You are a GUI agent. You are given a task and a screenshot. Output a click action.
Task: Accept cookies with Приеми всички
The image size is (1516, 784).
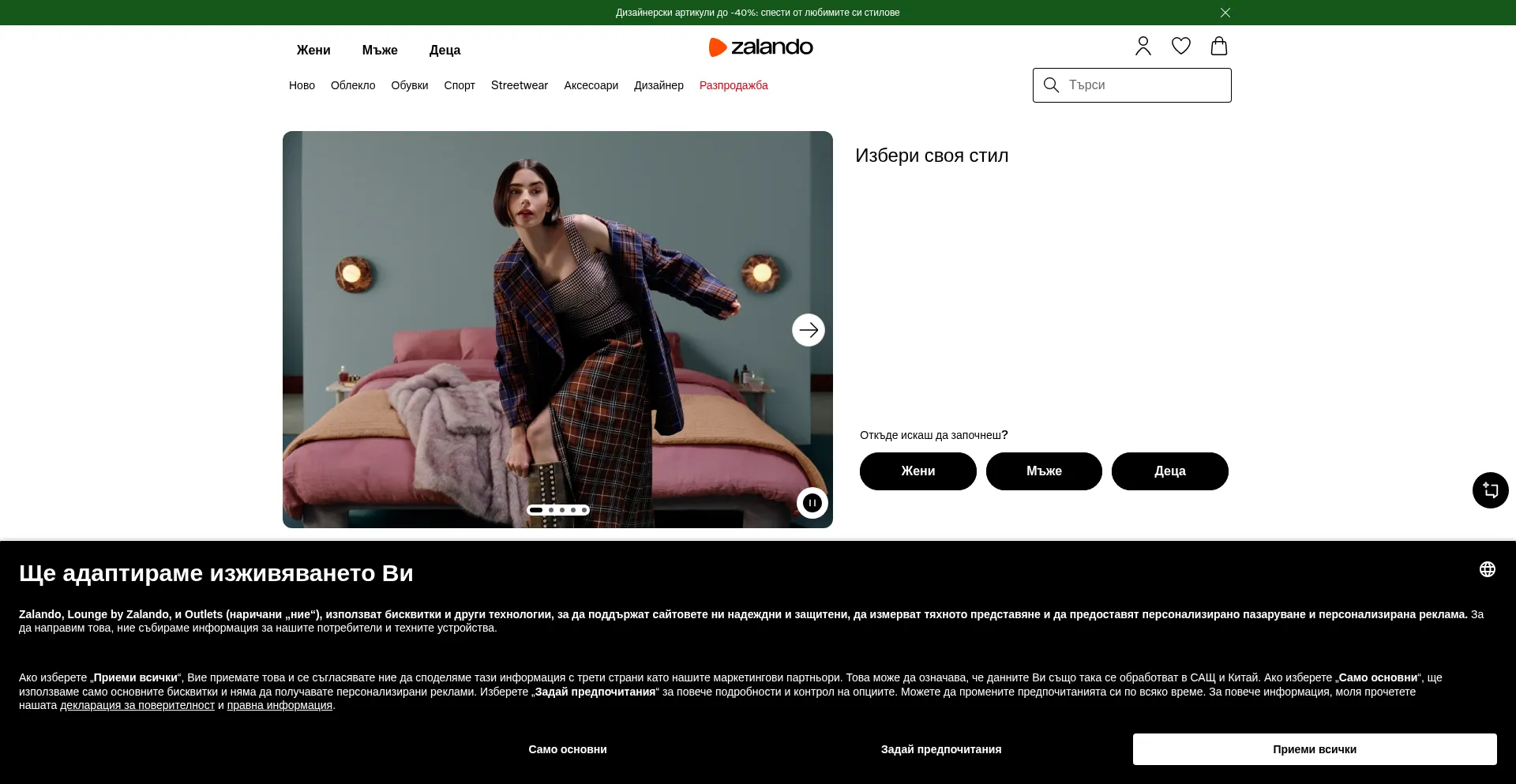pos(1315,749)
